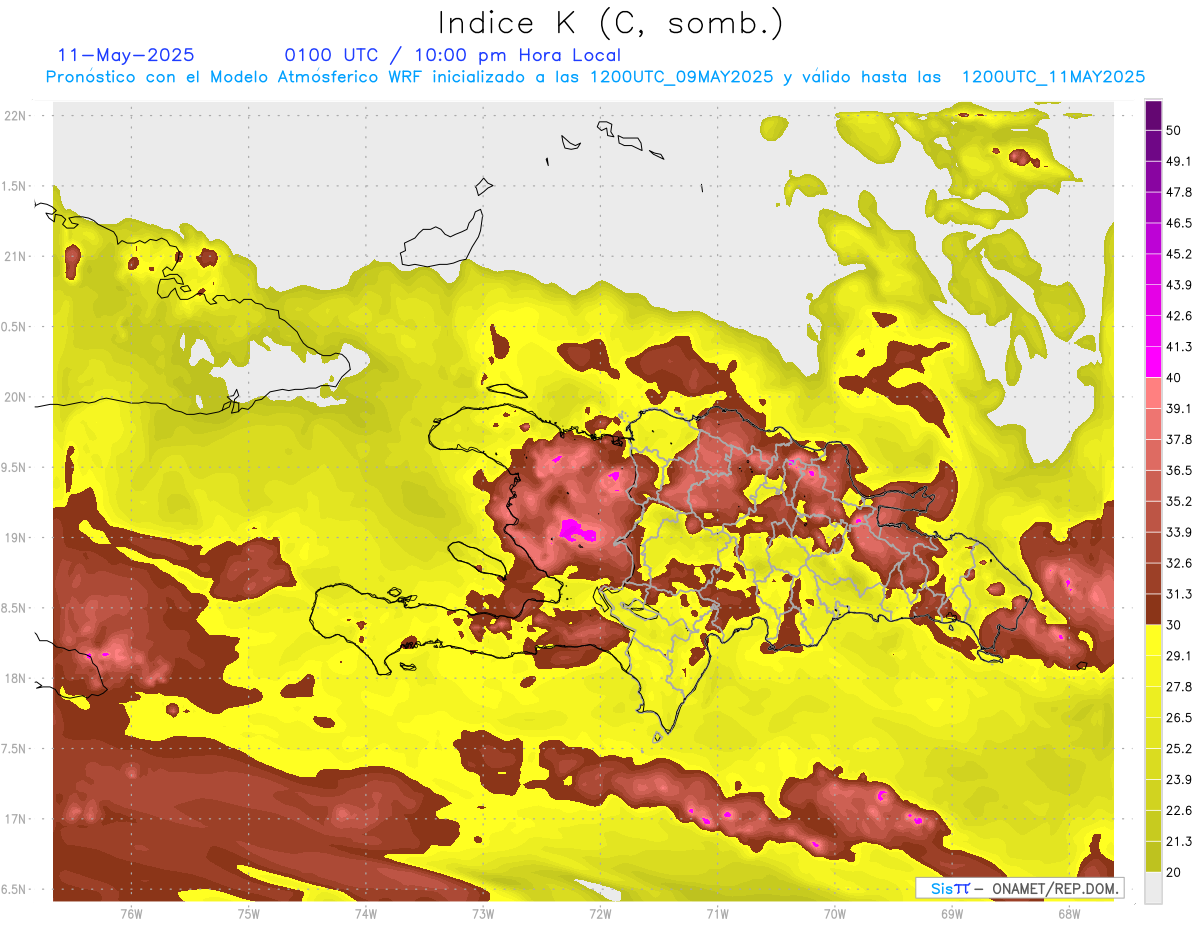Click the '45.2' colorbar value
1200x927 pixels.
[1178, 254]
